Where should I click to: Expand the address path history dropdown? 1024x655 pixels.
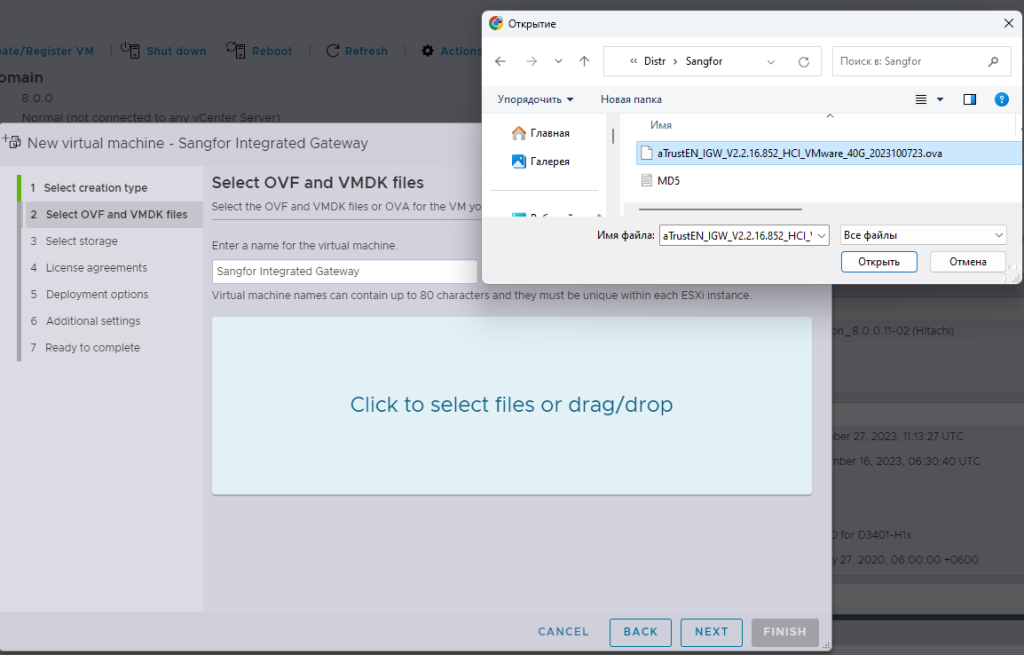(x=771, y=61)
